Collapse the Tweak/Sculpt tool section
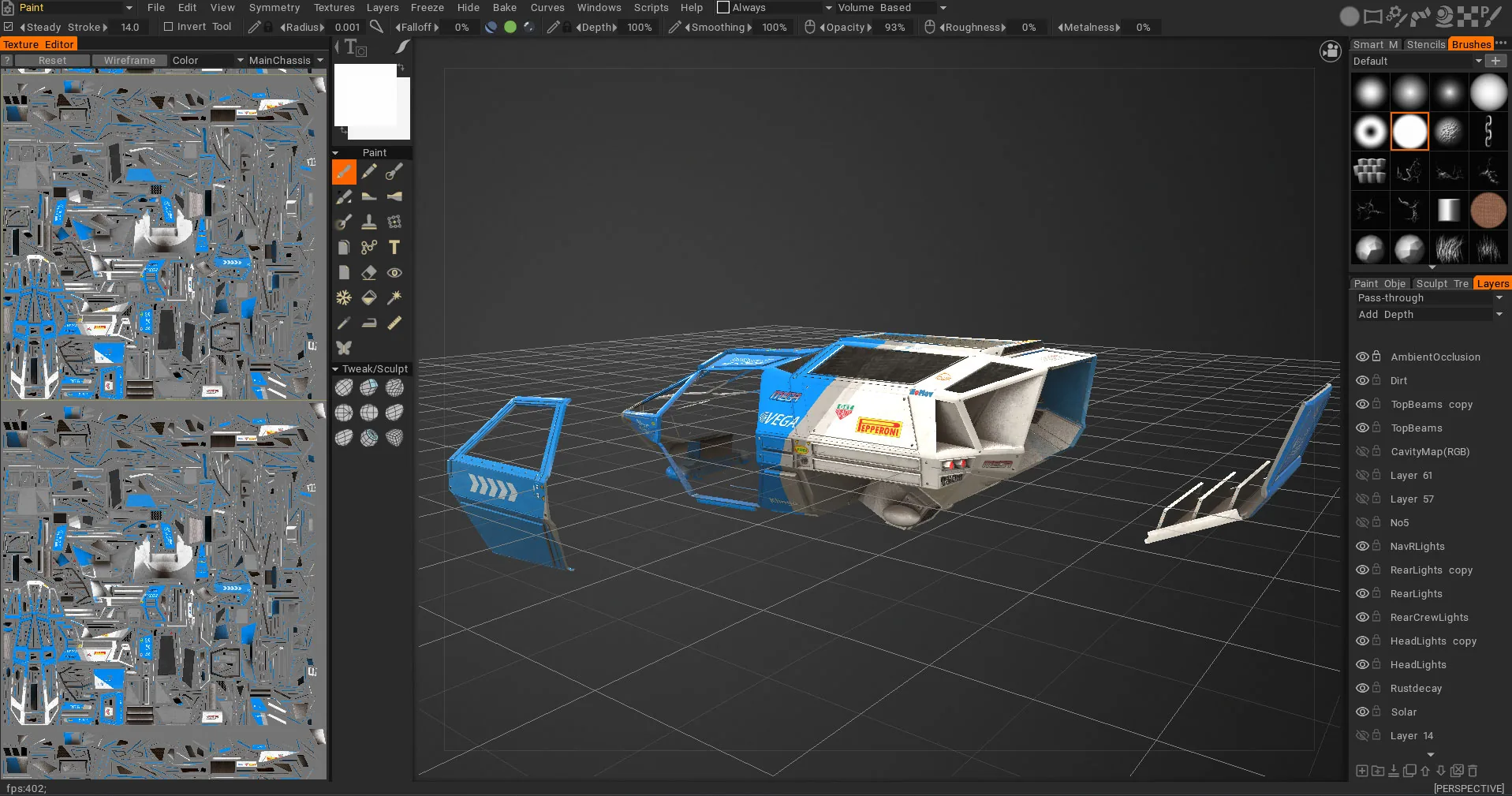Screen dimensions: 1512x796 point(335,369)
